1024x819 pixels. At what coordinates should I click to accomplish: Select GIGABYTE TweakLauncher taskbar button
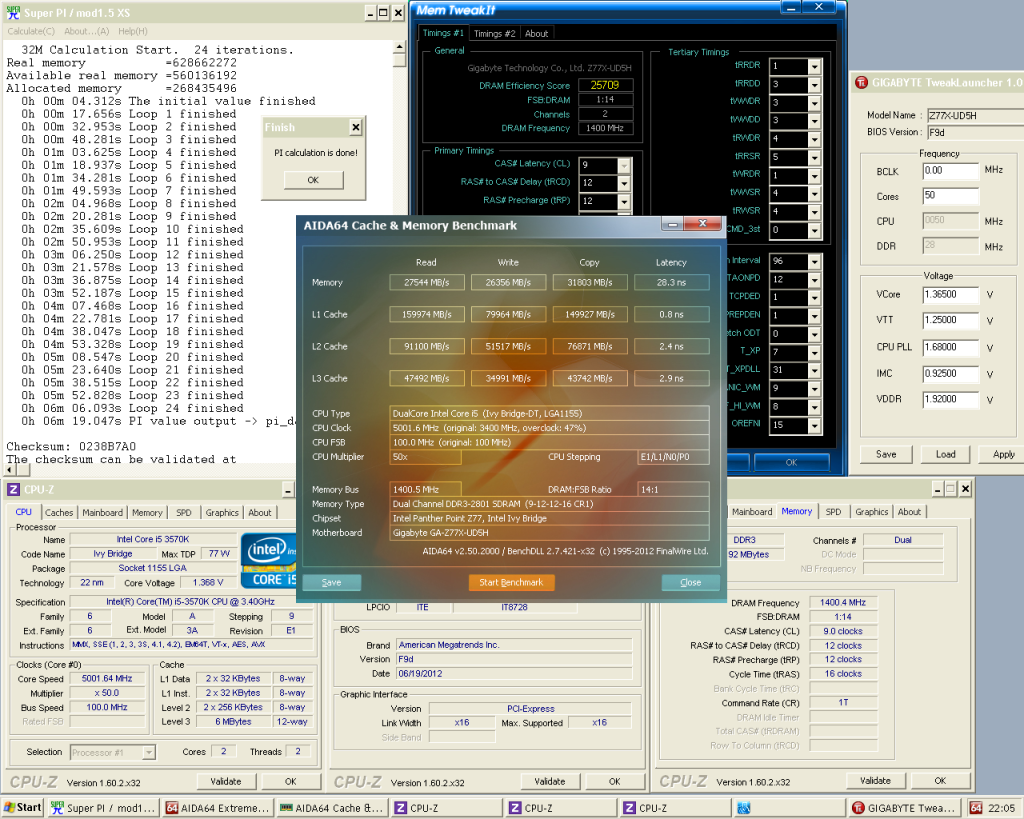(903, 807)
